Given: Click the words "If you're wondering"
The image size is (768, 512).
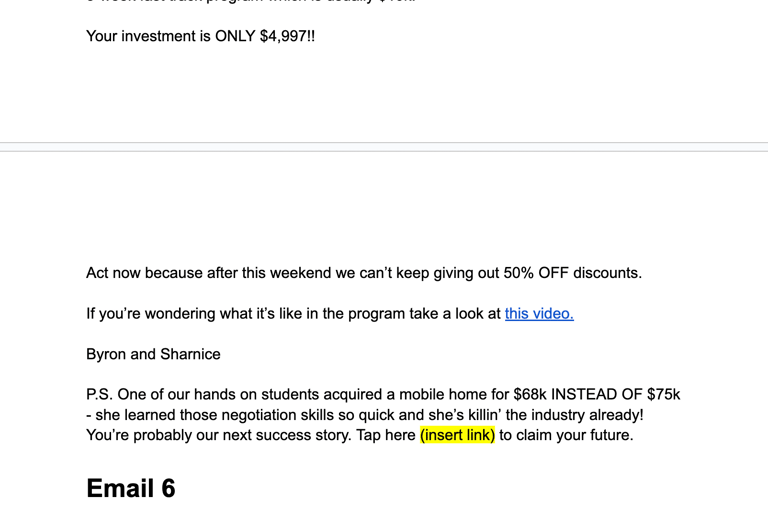Looking at the screenshot, I should (x=150, y=314).
